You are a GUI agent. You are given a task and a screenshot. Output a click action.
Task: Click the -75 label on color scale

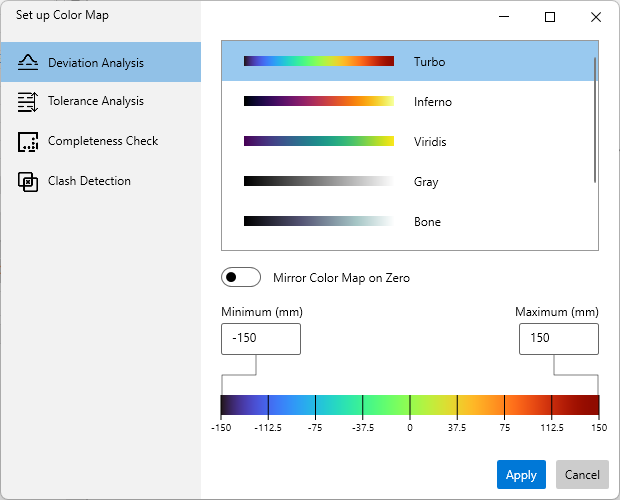(315, 428)
